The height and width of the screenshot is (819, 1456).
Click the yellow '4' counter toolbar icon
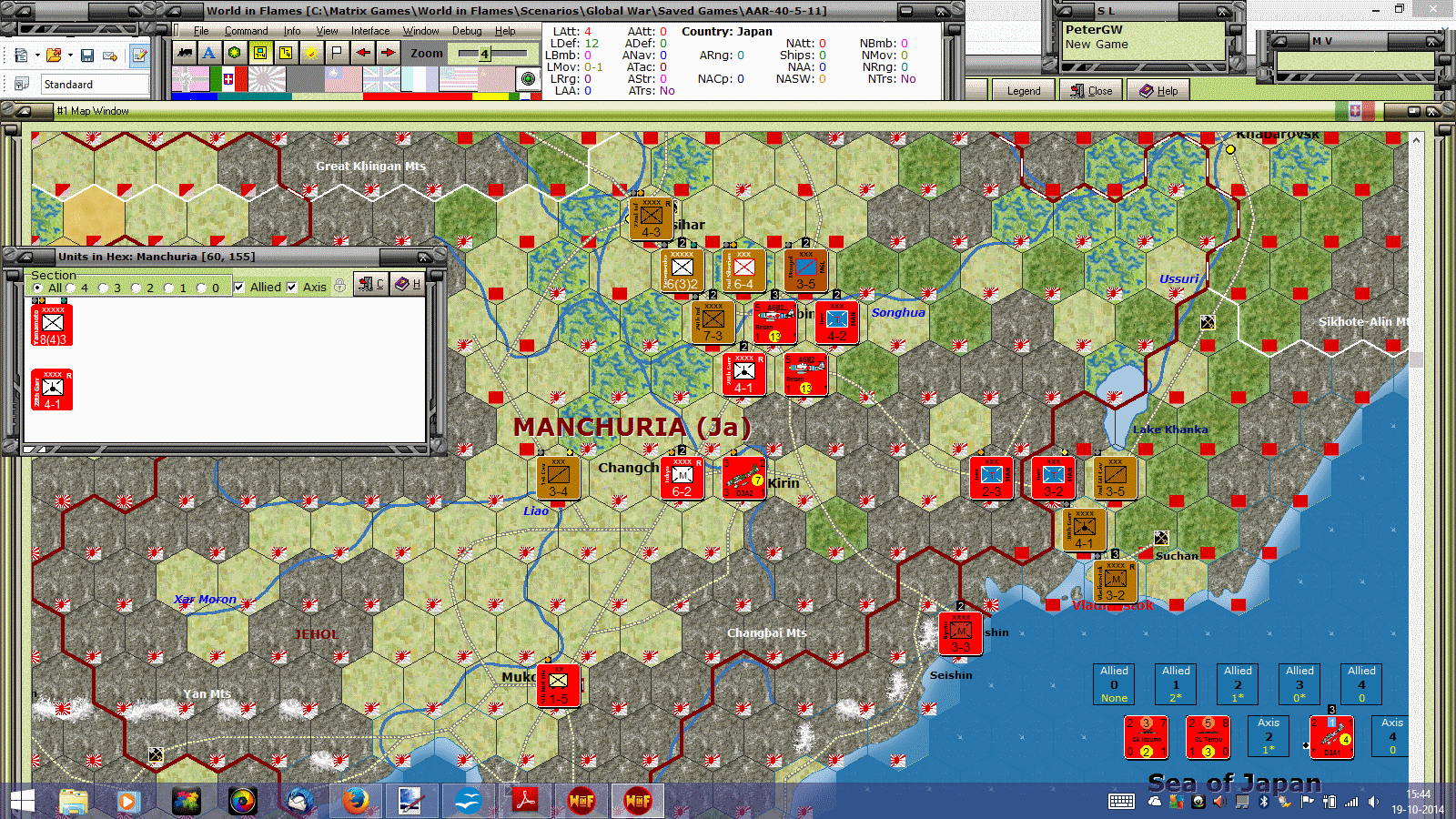pyautogui.click(x=286, y=53)
